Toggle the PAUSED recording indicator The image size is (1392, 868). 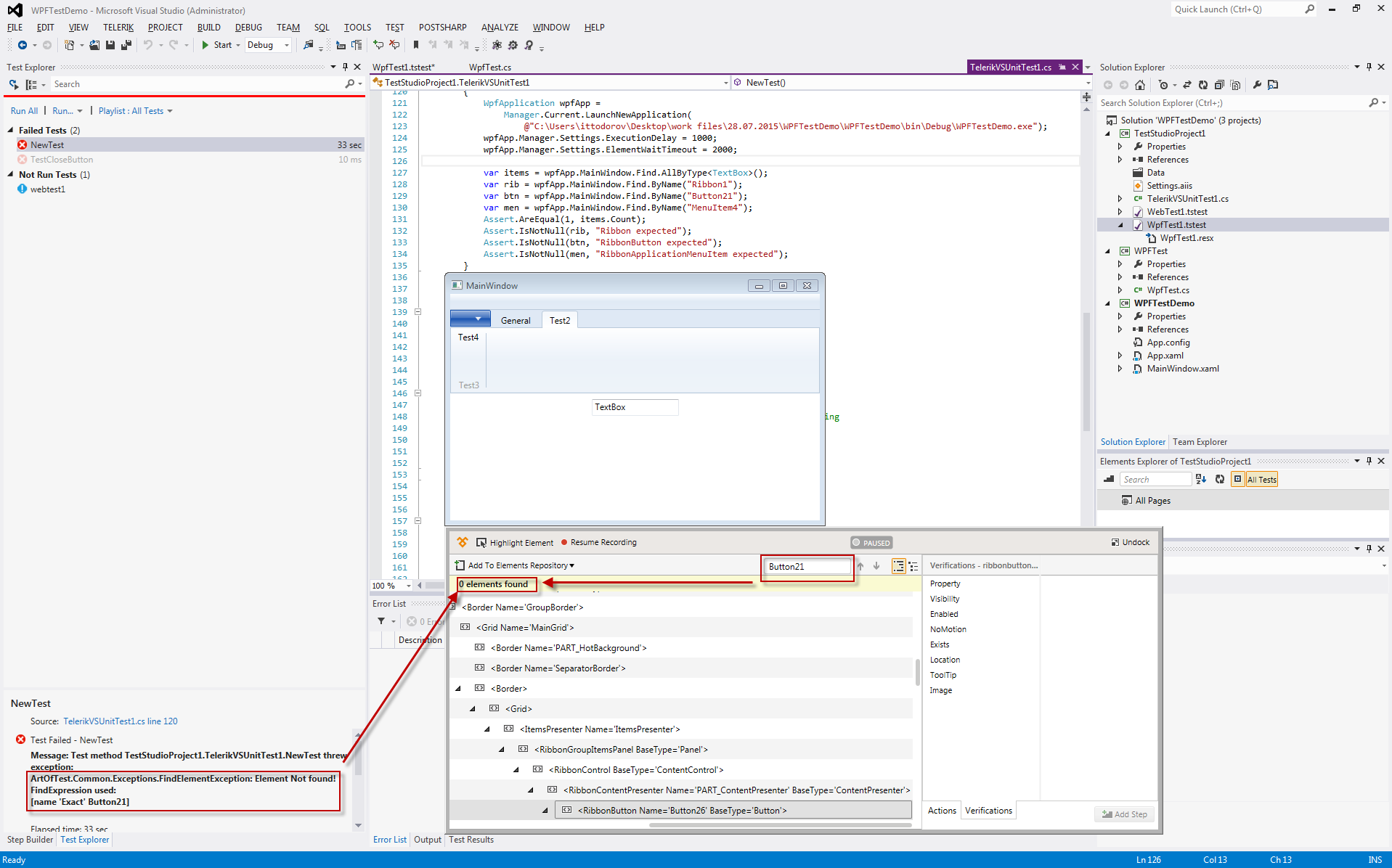click(x=871, y=543)
